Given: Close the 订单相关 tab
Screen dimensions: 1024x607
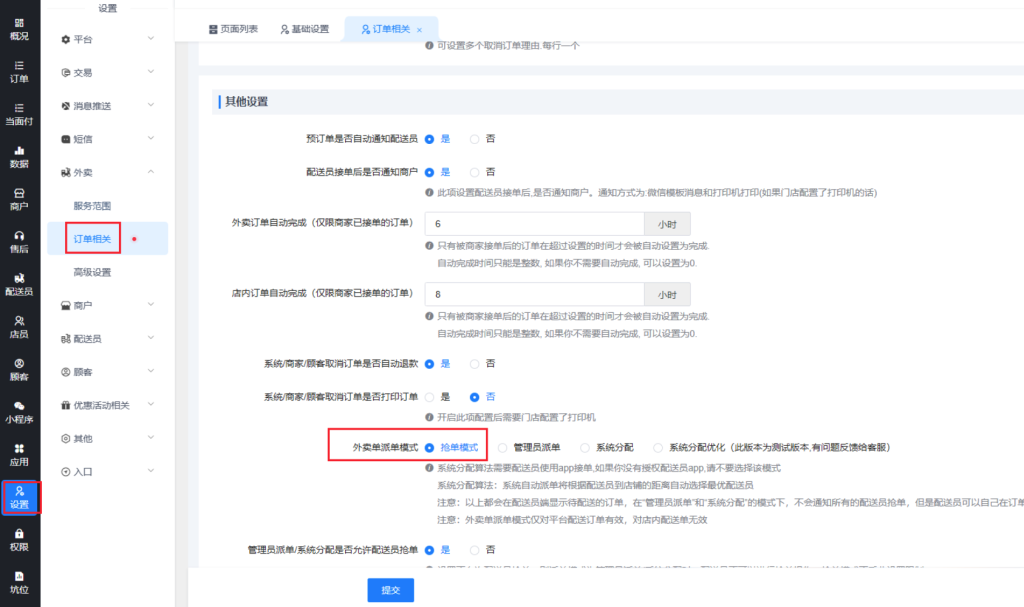Looking at the screenshot, I should [x=419, y=30].
